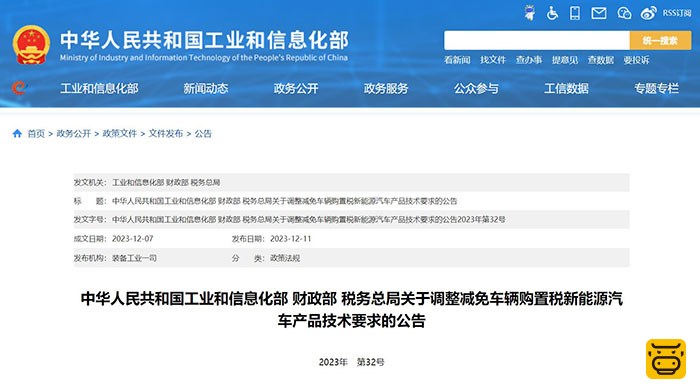The image size is (700, 392).
Task: Click the WeChat icon in header
Action: pos(624,13)
